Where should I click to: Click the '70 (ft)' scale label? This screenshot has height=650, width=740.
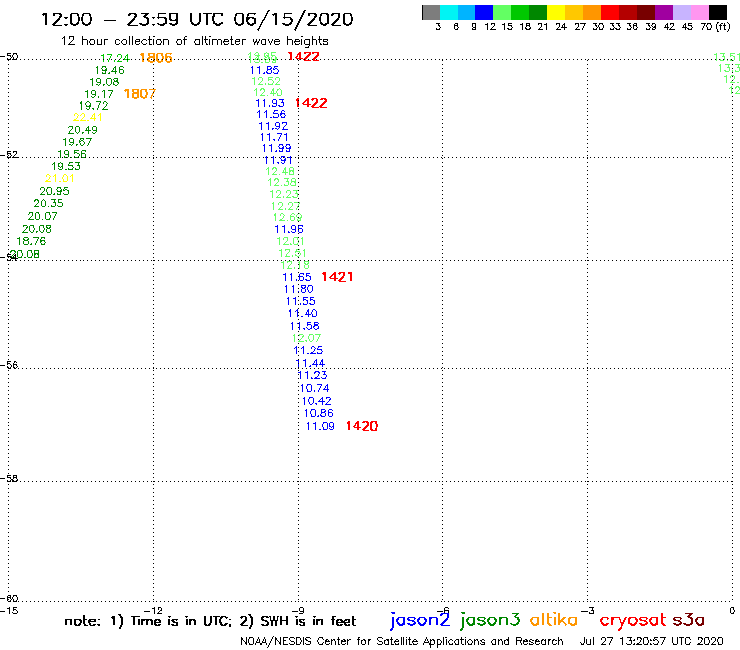pos(715,27)
